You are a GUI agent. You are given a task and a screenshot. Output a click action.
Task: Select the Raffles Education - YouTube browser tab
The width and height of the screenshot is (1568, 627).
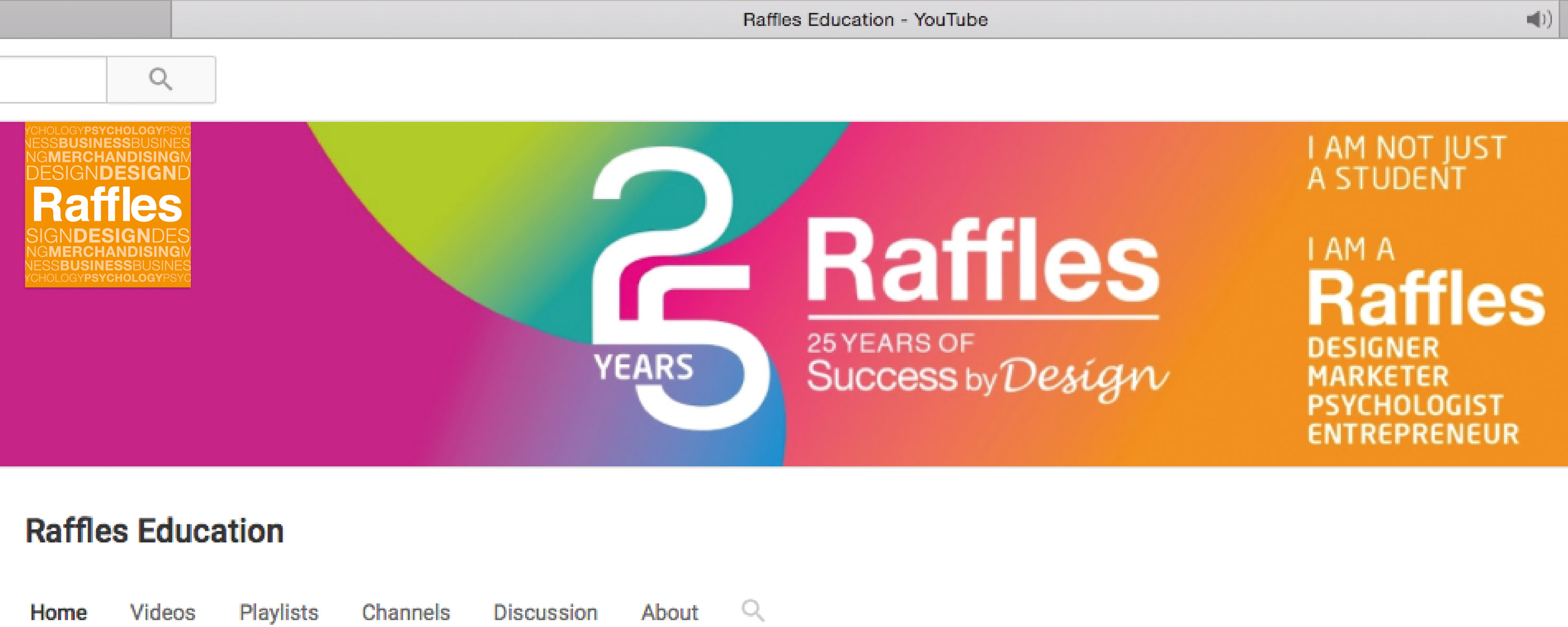pos(864,19)
